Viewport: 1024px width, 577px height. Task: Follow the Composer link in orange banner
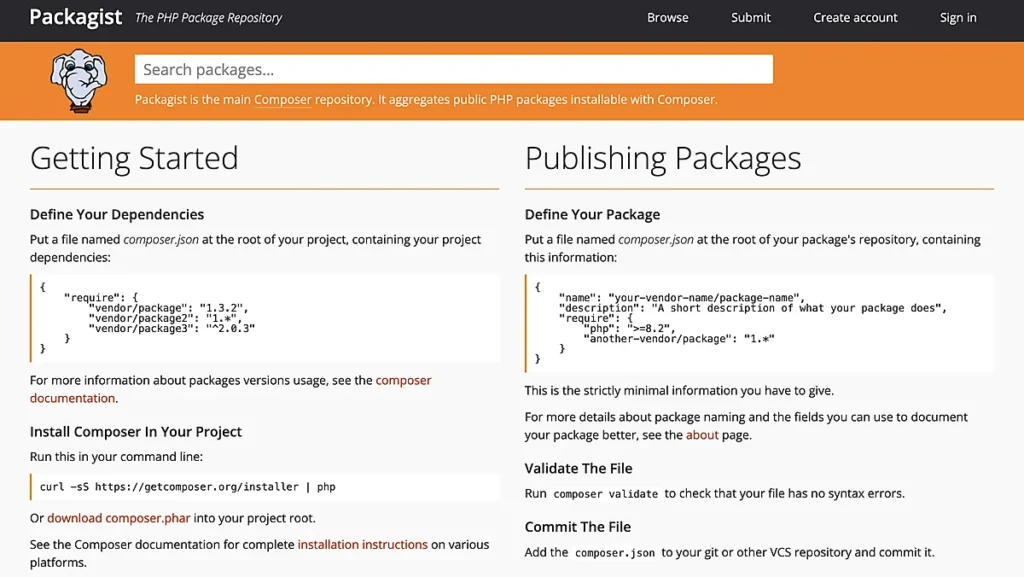click(282, 100)
